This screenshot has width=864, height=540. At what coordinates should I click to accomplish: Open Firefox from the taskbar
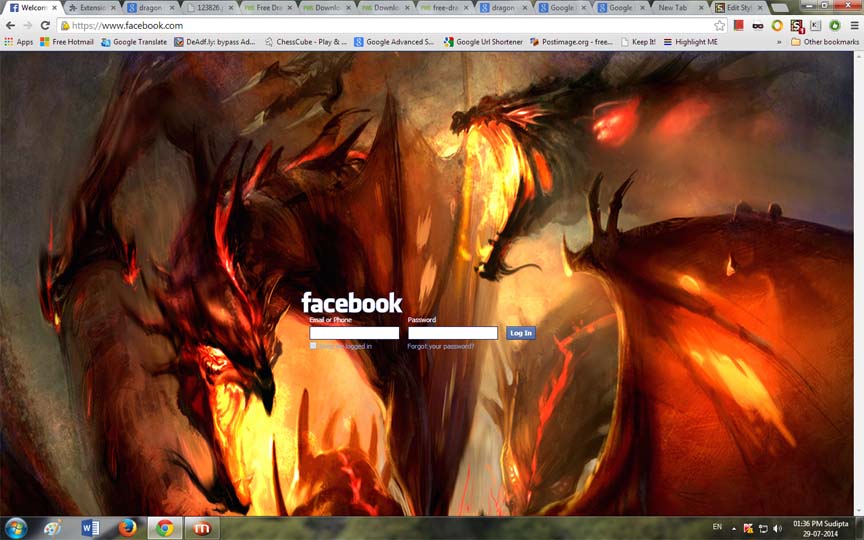point(127,528)
